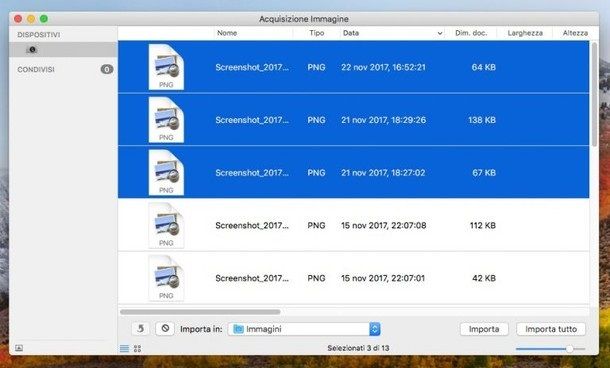The width and height of the screenshot is (610, 368).
Task: Open the Importa in destination dropdown arrows
Action: point(374,329)
